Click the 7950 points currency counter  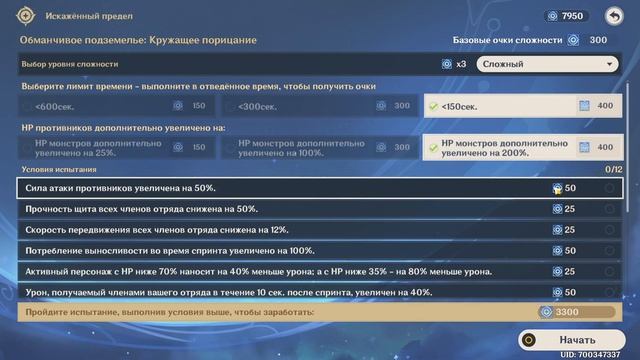[x=567, y=16]
